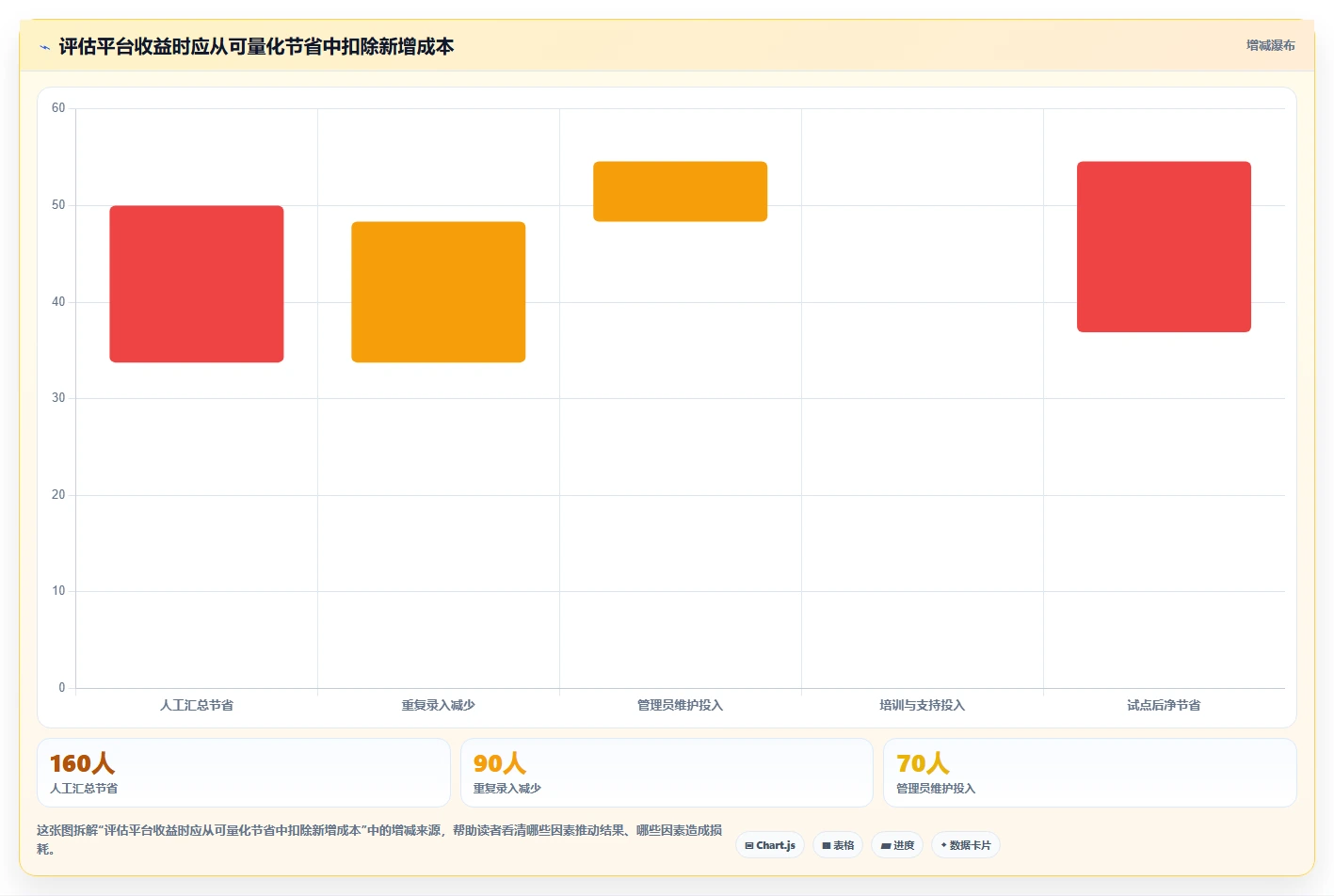Click the 数据卡片 tag chip

click(965, 845)
